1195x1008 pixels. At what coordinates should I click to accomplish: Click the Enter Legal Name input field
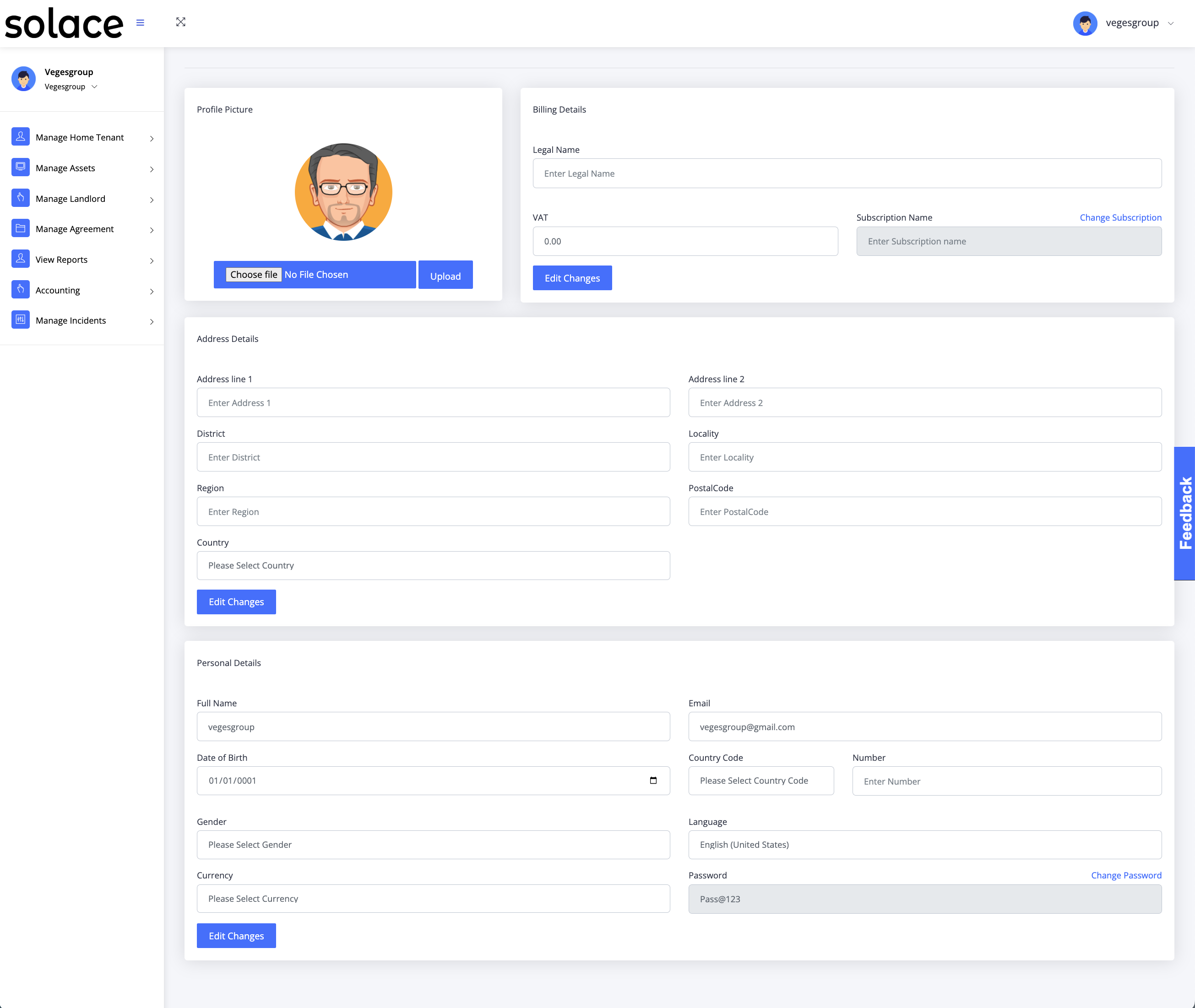coord(847,173)
